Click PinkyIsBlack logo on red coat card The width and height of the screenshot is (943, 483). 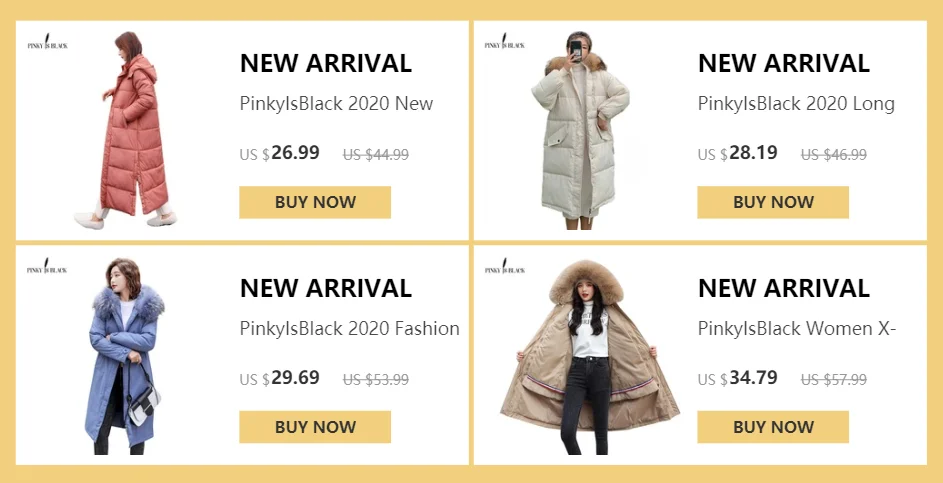[48, 42]
